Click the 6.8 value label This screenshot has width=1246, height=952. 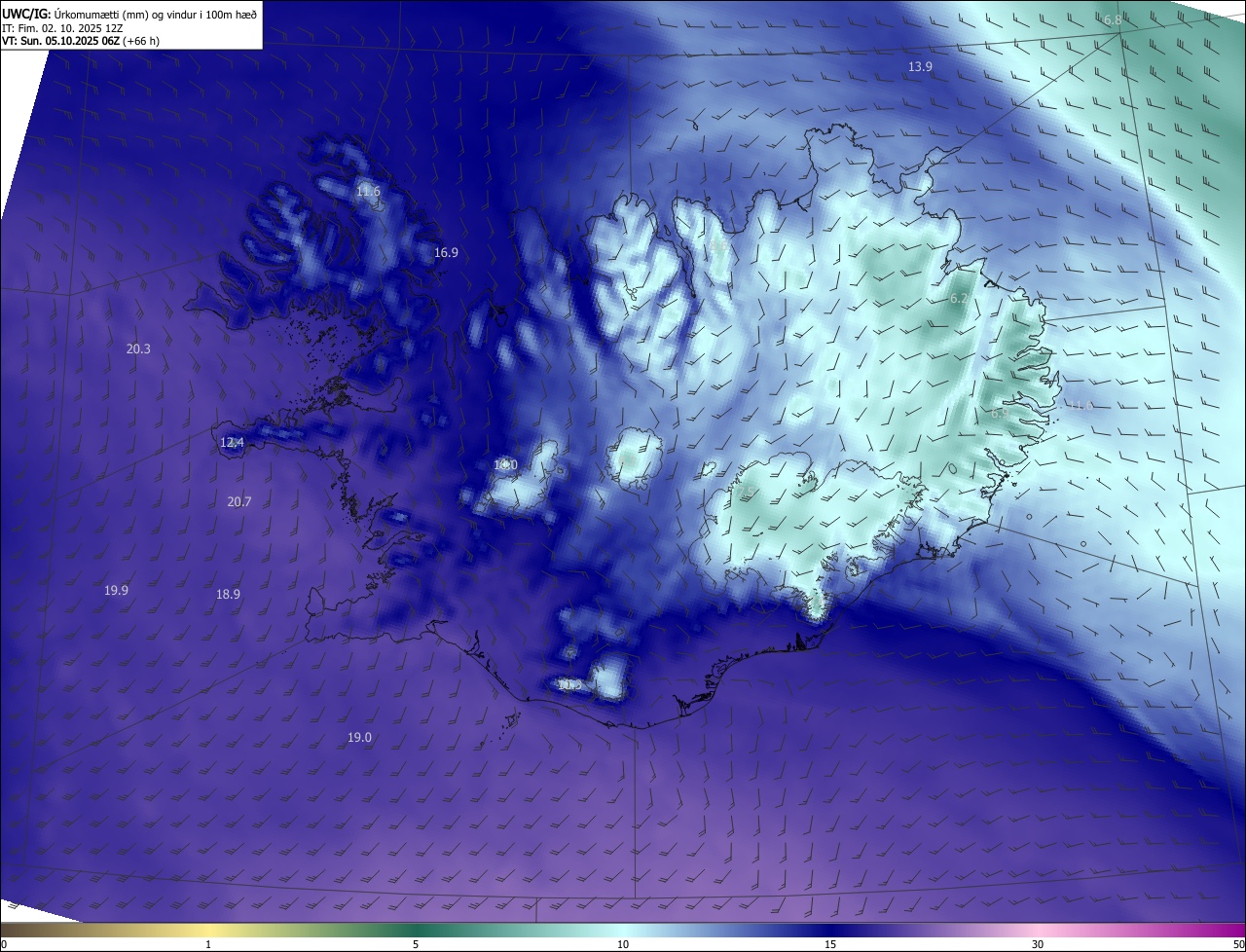1113,19
